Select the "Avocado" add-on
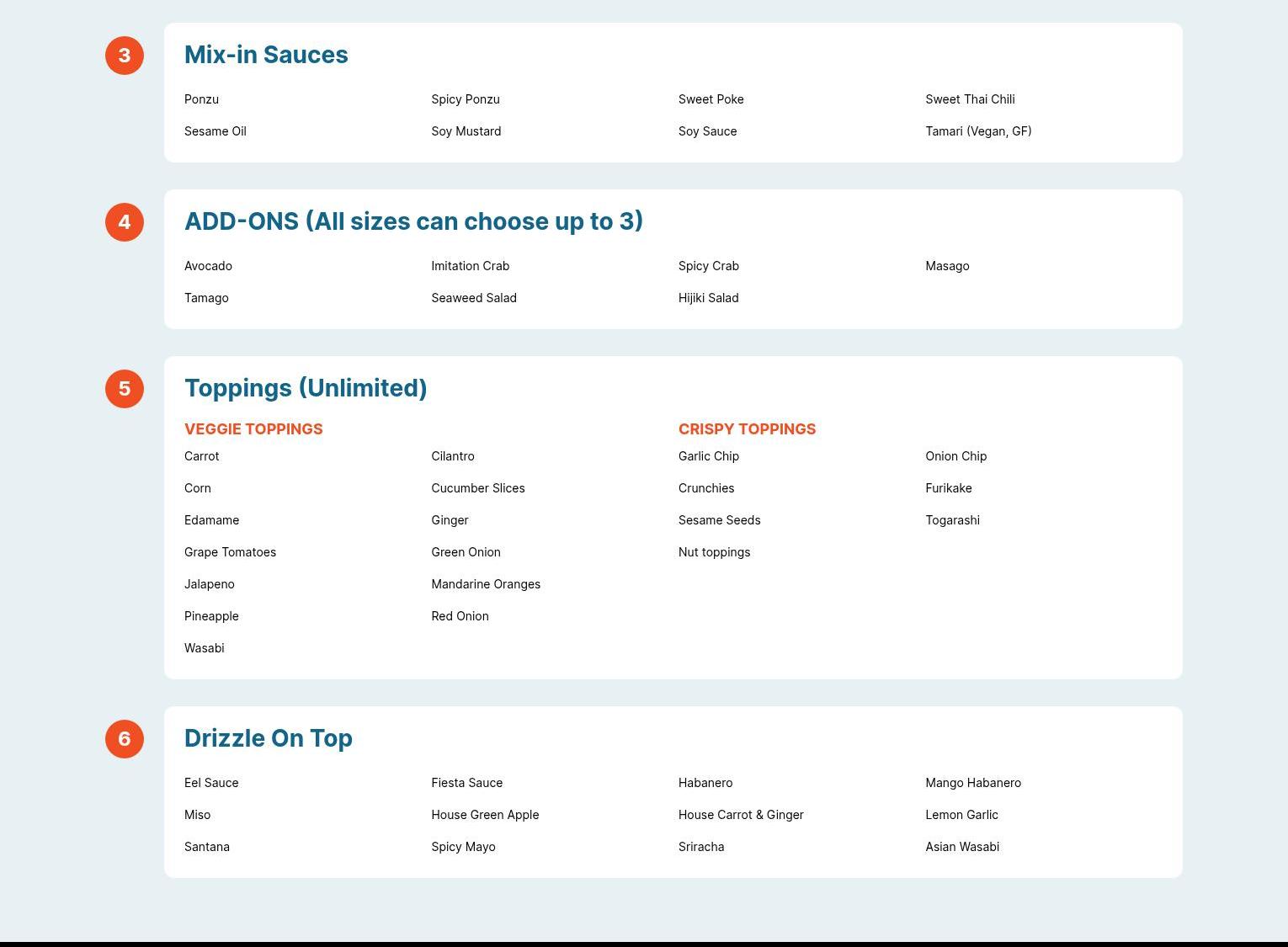Screen dimensions: 1288x947 tap(208, 266)
